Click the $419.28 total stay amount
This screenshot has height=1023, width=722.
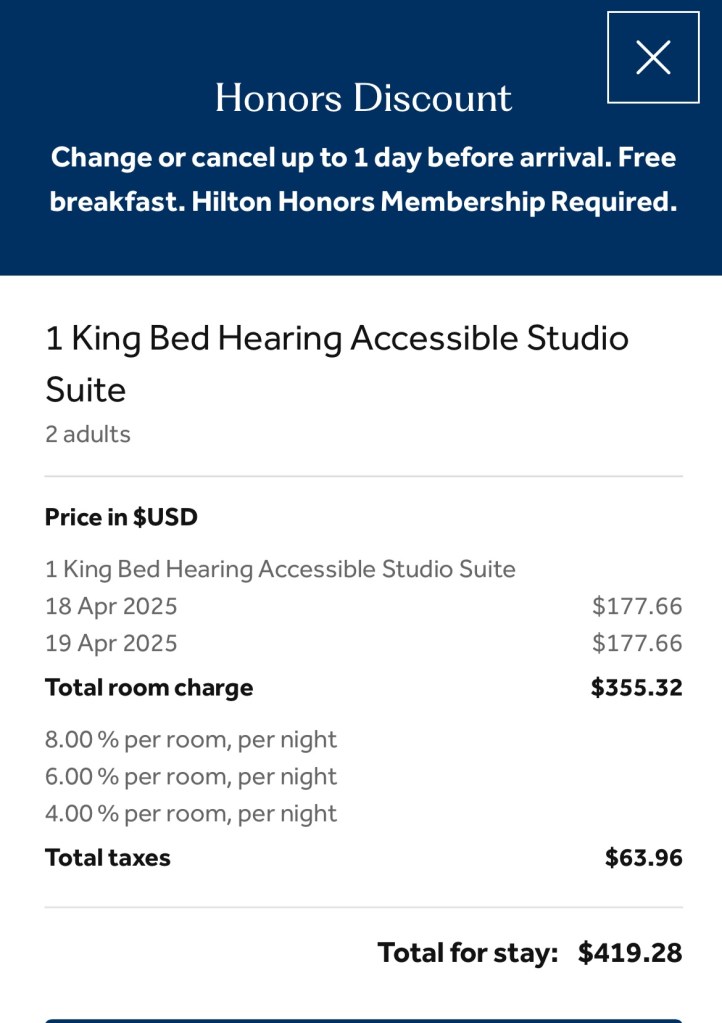630,953
